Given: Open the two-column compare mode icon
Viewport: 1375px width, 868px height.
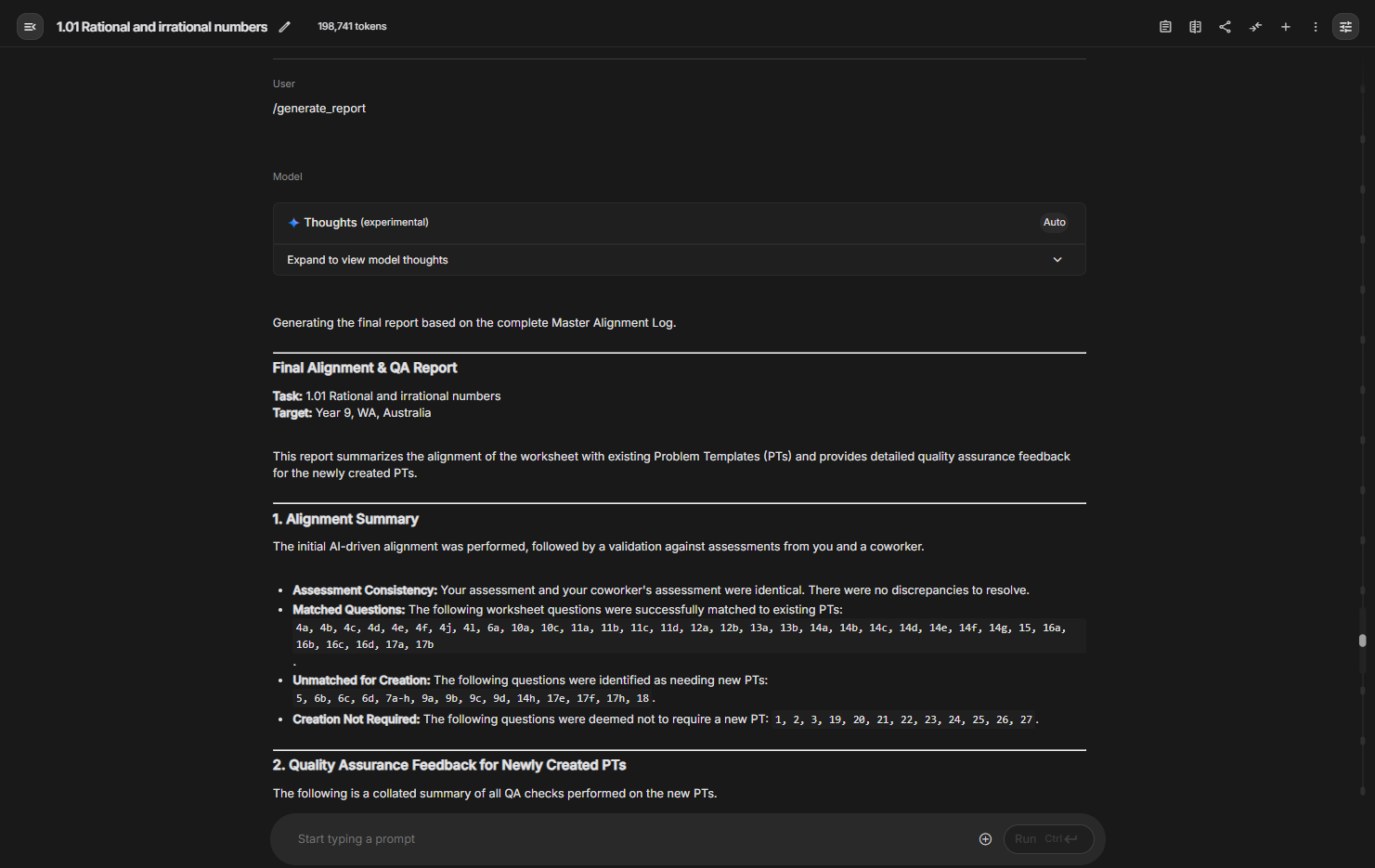Looking at the screenshot, I should coord(1195,27).
